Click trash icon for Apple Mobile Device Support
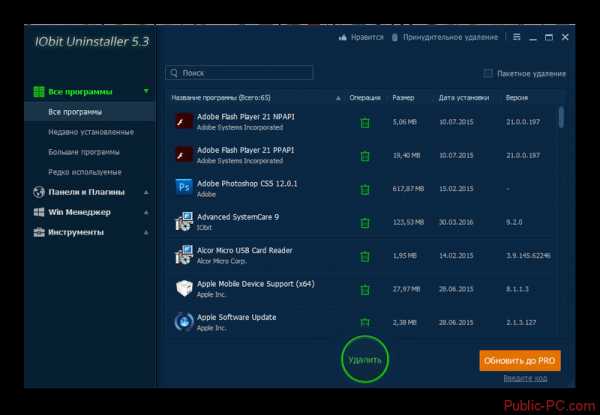Image resolution: width=600 pixels, height=415 pixels. click(x=365, y=290)
